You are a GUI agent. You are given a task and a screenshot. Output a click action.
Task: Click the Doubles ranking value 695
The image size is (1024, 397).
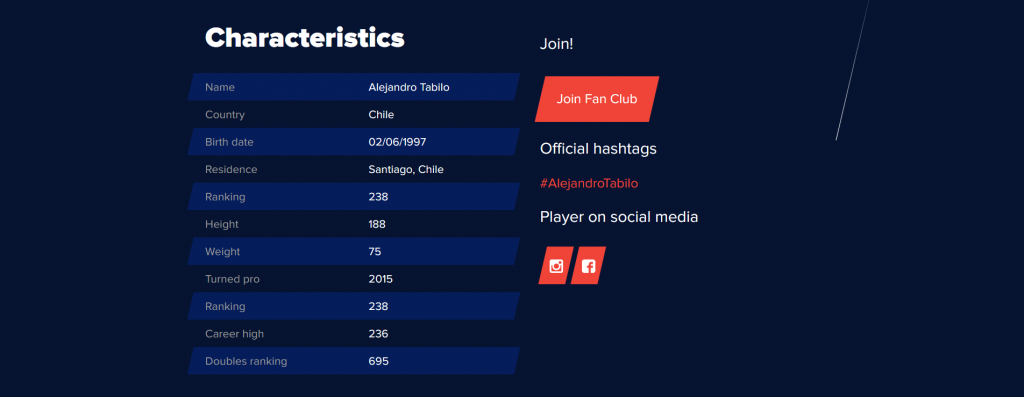(379, 362)
